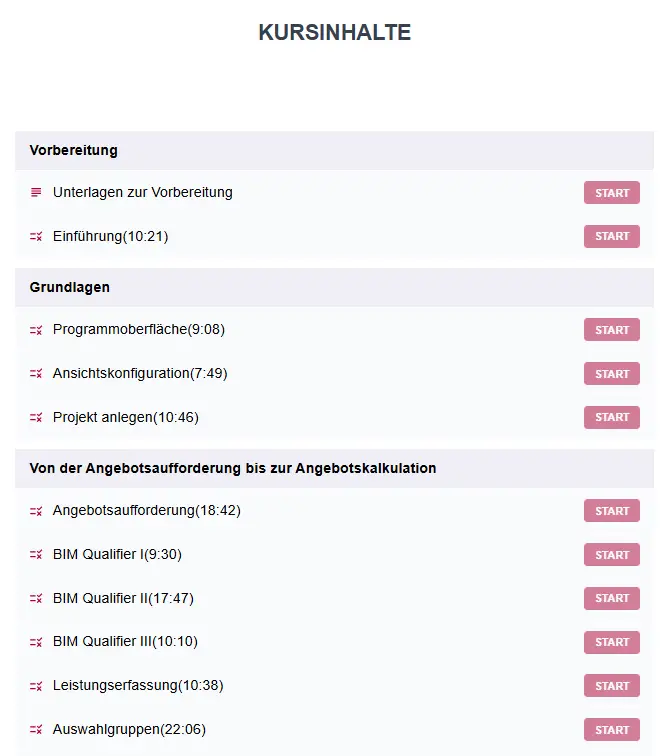Open the Projekt anlegen lesson link
The image size is (663, 756).
pos(126,418)
